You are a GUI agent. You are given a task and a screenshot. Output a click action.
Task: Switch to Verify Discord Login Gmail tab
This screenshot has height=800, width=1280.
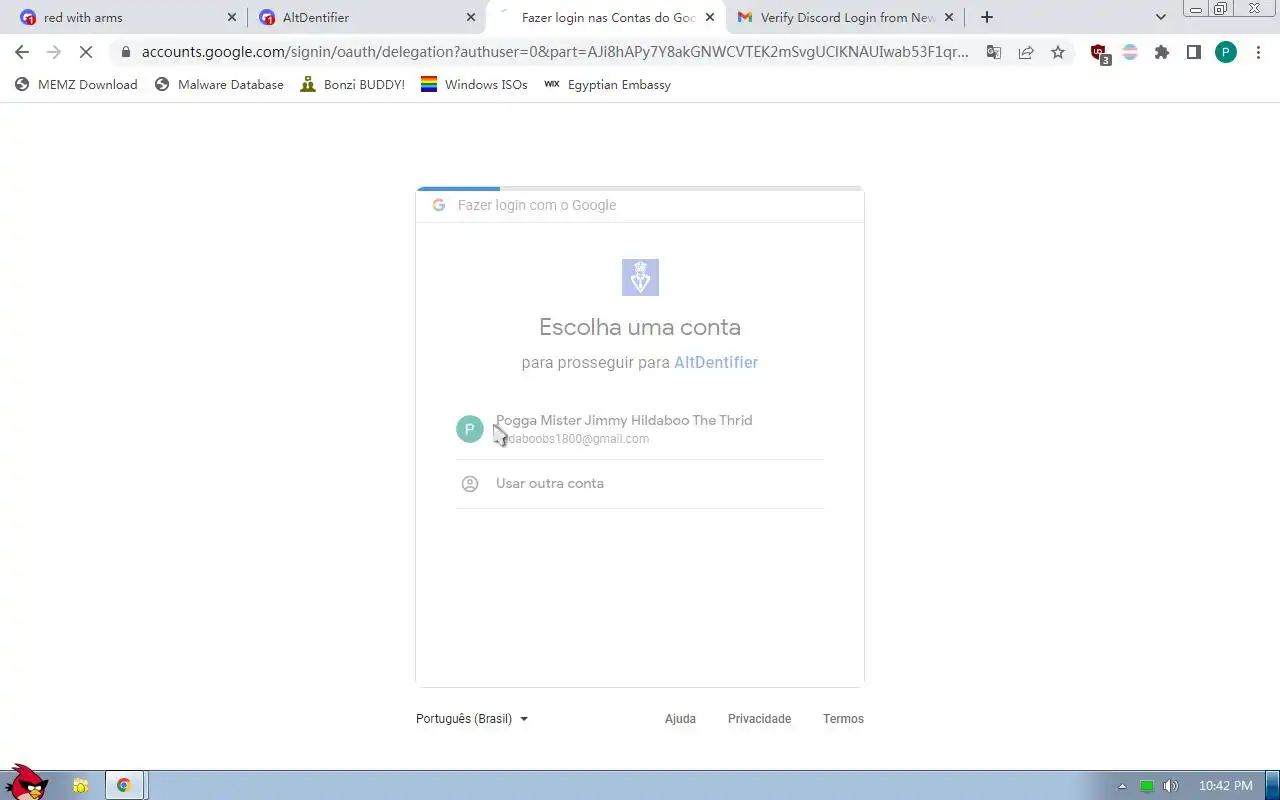coord(846,17)
